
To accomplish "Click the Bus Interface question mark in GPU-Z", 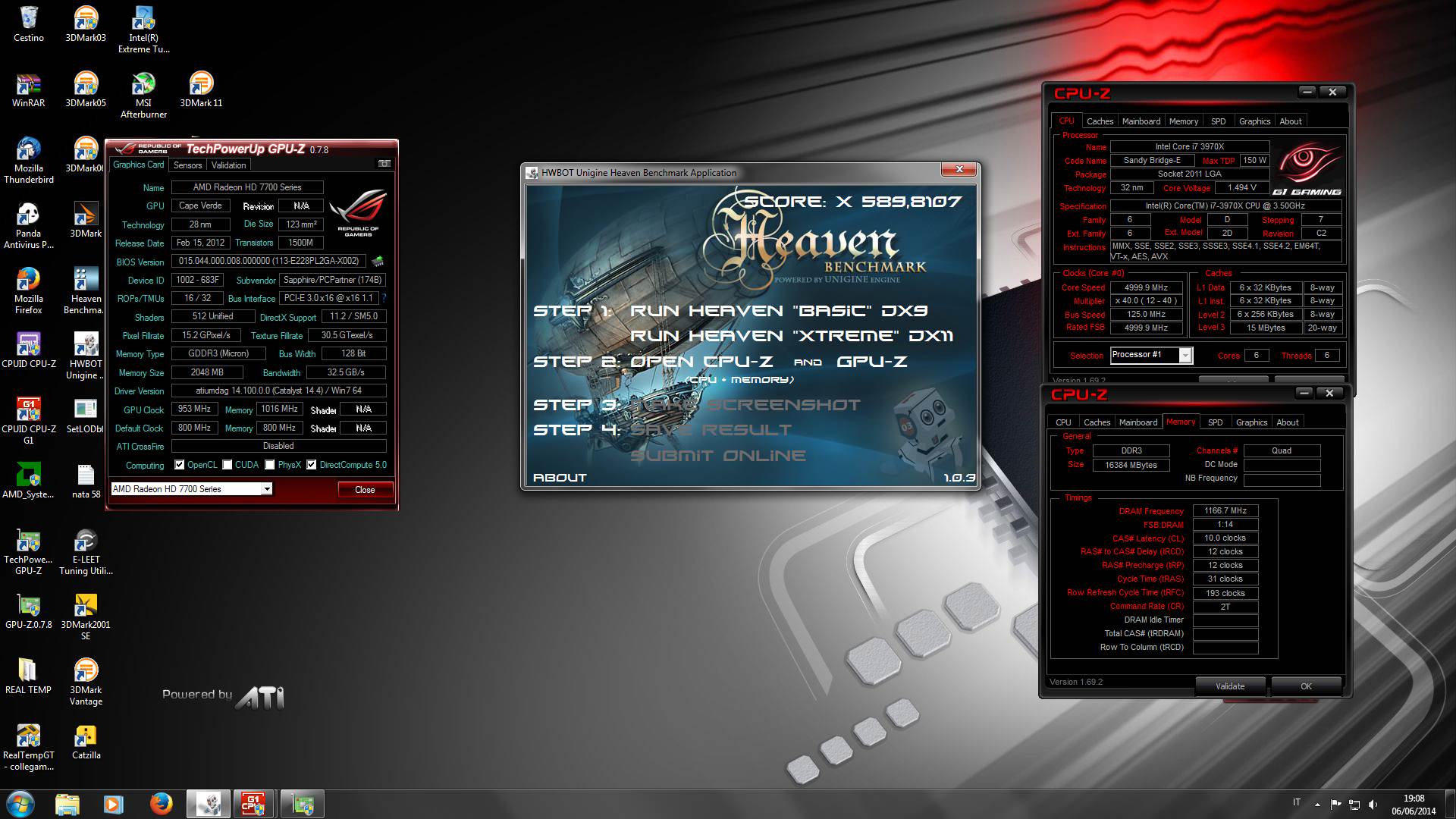I will 384,298.
